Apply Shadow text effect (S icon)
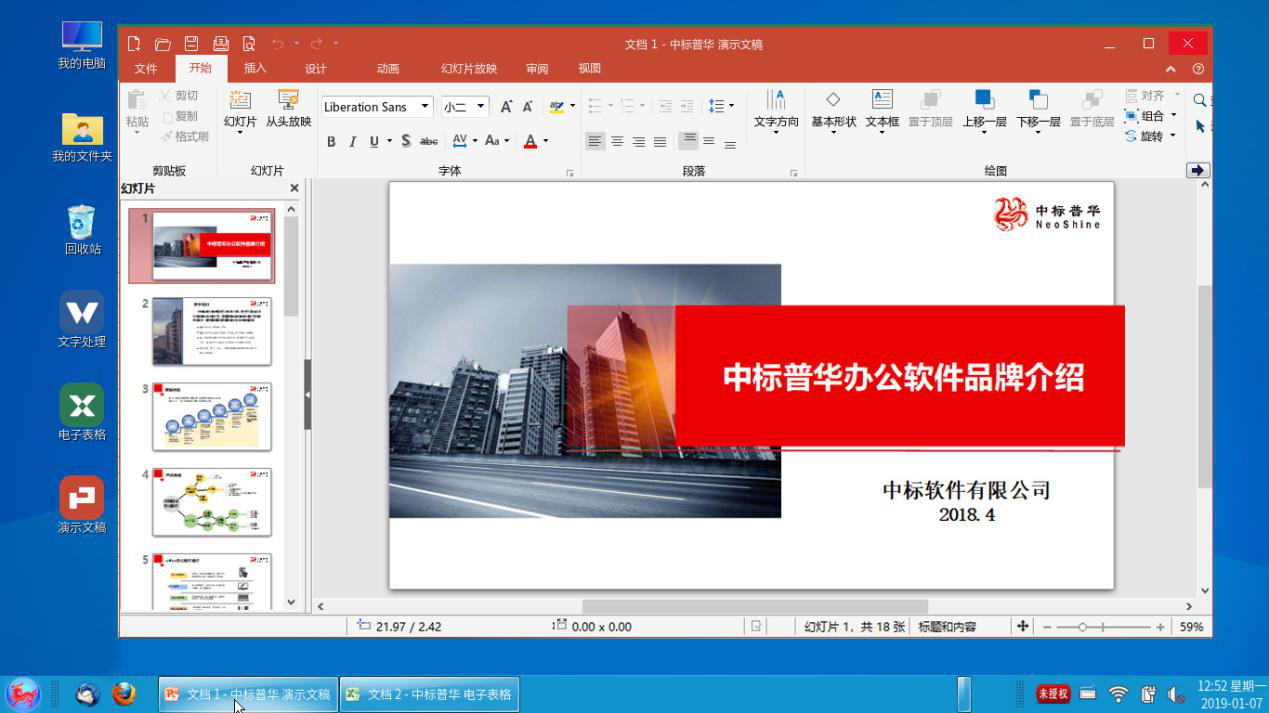The height and width of the screenshot is (713, 1269). pyautogui.click(x=406, y=141)
